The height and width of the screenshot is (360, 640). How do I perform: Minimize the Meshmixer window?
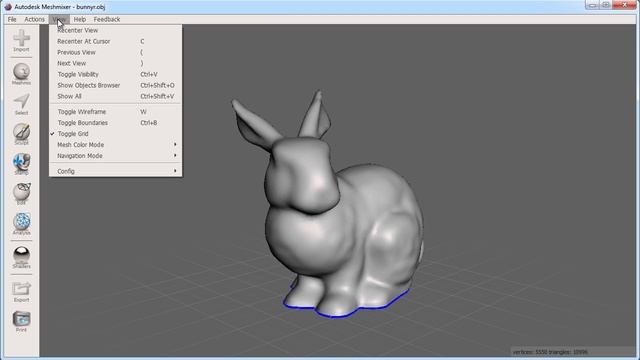592,5
